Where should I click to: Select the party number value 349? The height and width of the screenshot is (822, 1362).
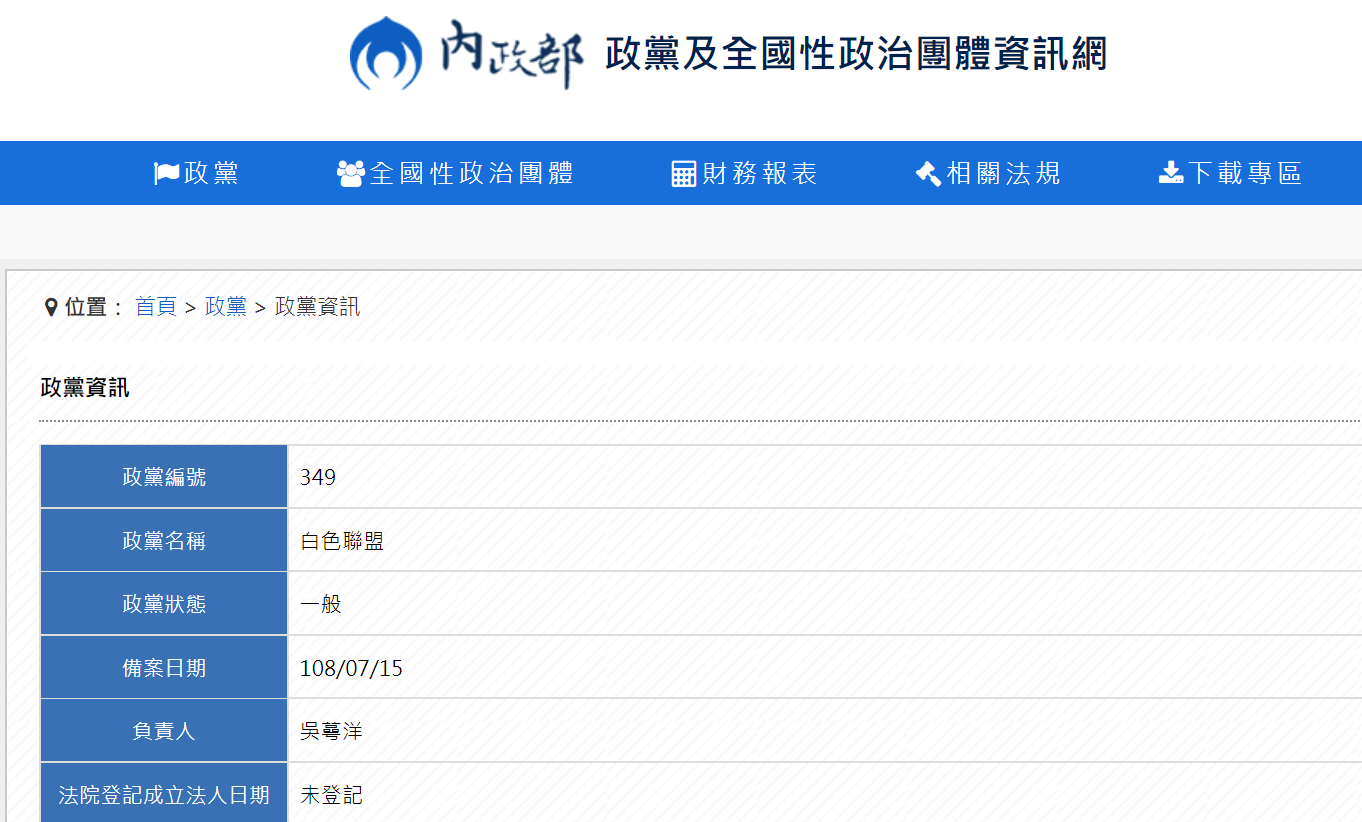[x=318, y=477]
